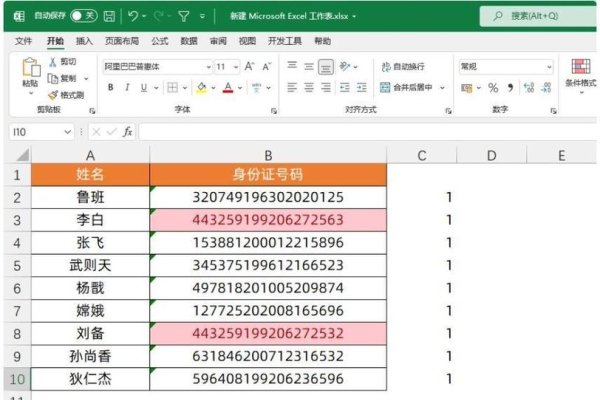Image resolution: width=600 pixels, height=400 pixels.
Task: Click the comma style icon
Action: pos(510,88)
